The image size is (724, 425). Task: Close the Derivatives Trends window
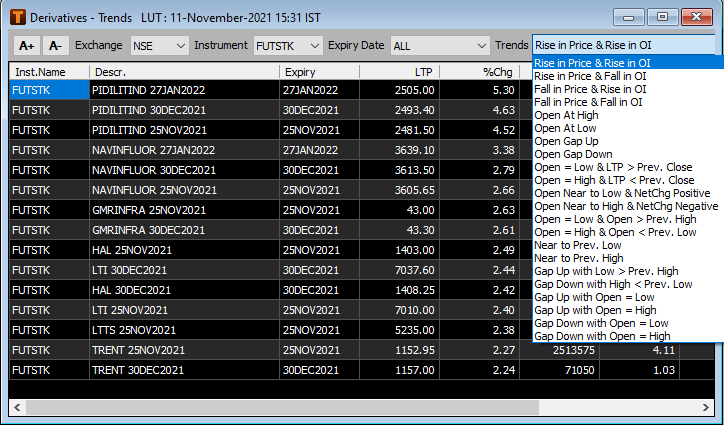[698, 18]
